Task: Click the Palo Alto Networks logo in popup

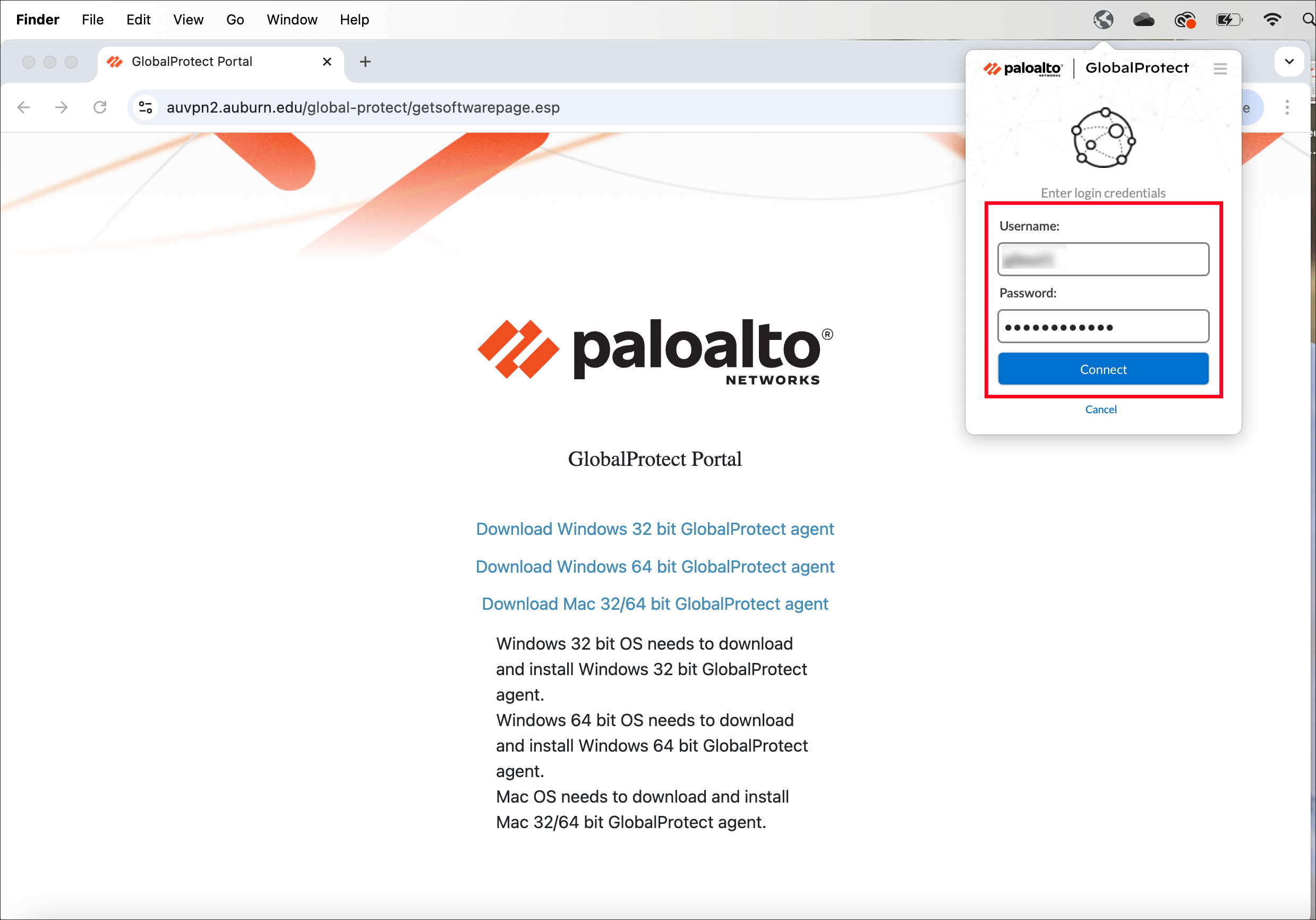Action: pyautogui.click(x=1022, y=68)
